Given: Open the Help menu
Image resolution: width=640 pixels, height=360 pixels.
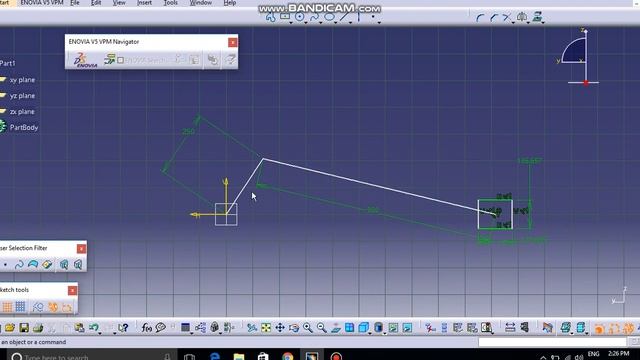Looking at the screenshot, I should tap(229, 3).
